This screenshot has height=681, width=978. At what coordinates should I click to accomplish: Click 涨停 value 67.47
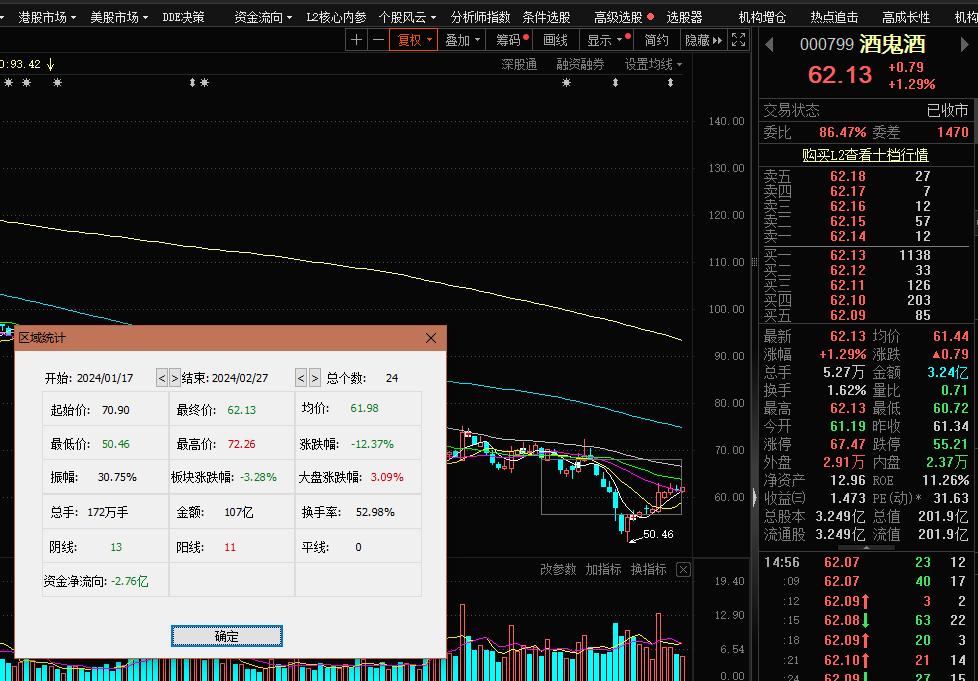click(848, 445)
